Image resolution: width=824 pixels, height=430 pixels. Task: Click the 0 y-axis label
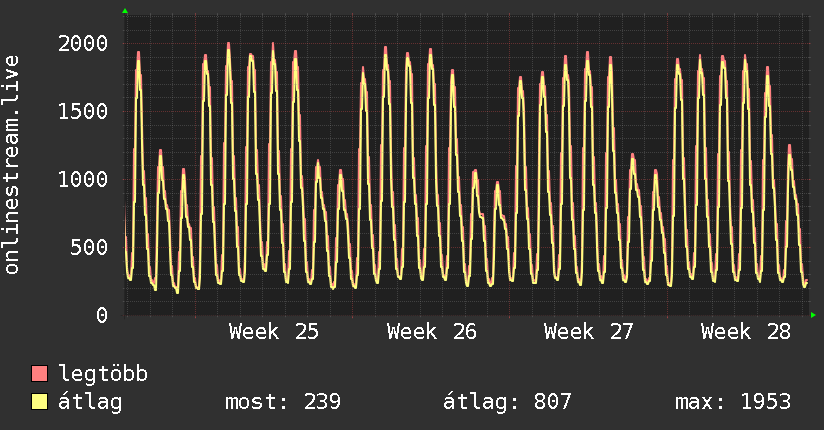(x=102, y=315)
